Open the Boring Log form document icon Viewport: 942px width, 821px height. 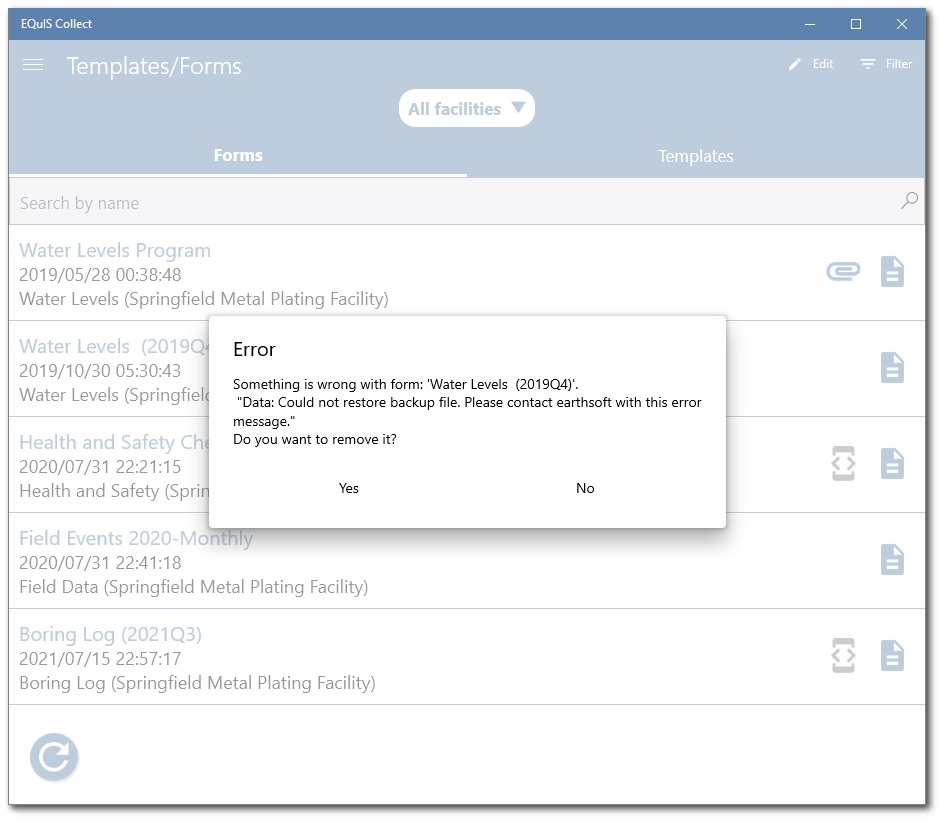pyautogui.click(x=893, y=655)
